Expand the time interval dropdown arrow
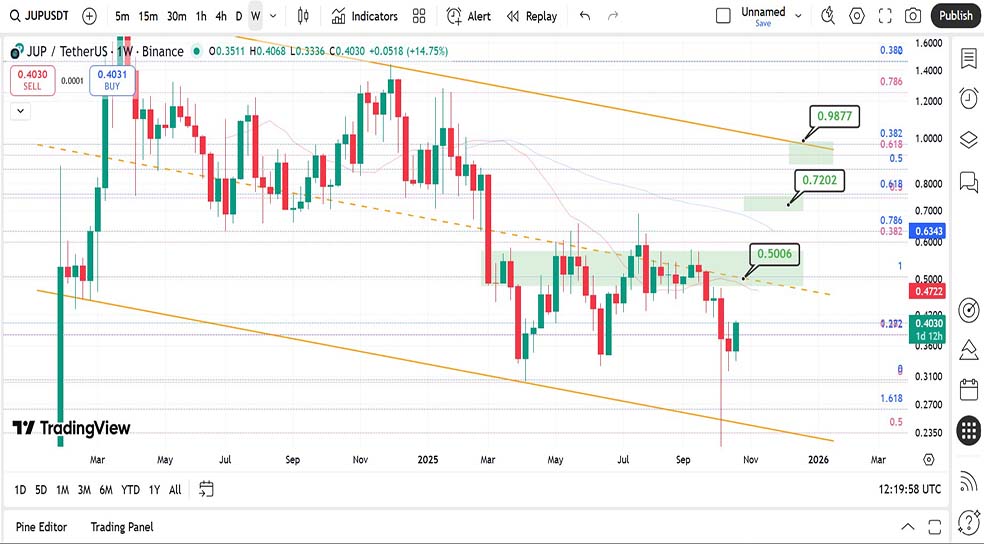 [275, 16]
